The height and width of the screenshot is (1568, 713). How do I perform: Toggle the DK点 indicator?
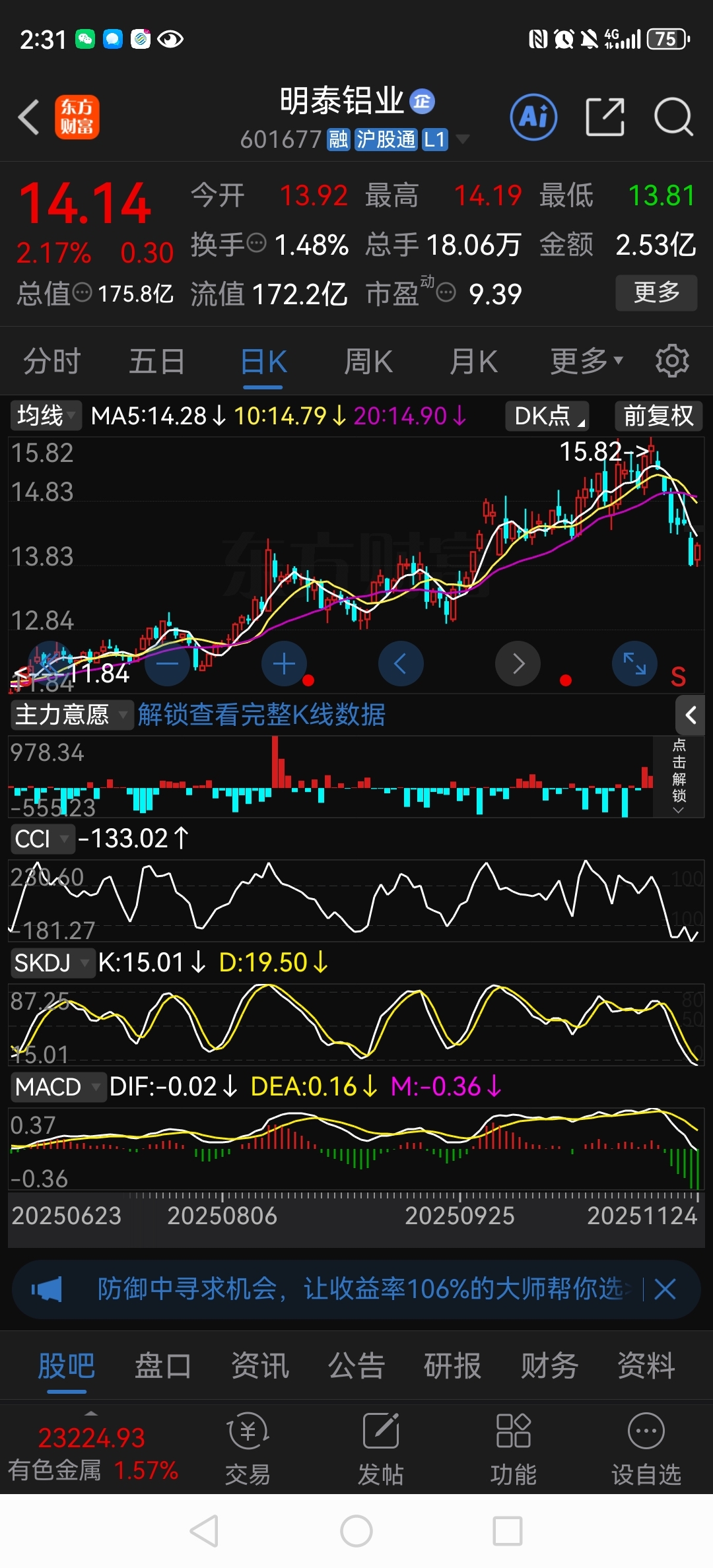click(x=547, y=416)
